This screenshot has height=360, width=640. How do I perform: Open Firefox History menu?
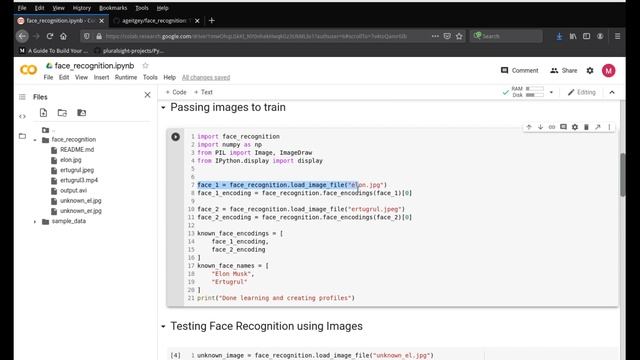tap(82, 8)
